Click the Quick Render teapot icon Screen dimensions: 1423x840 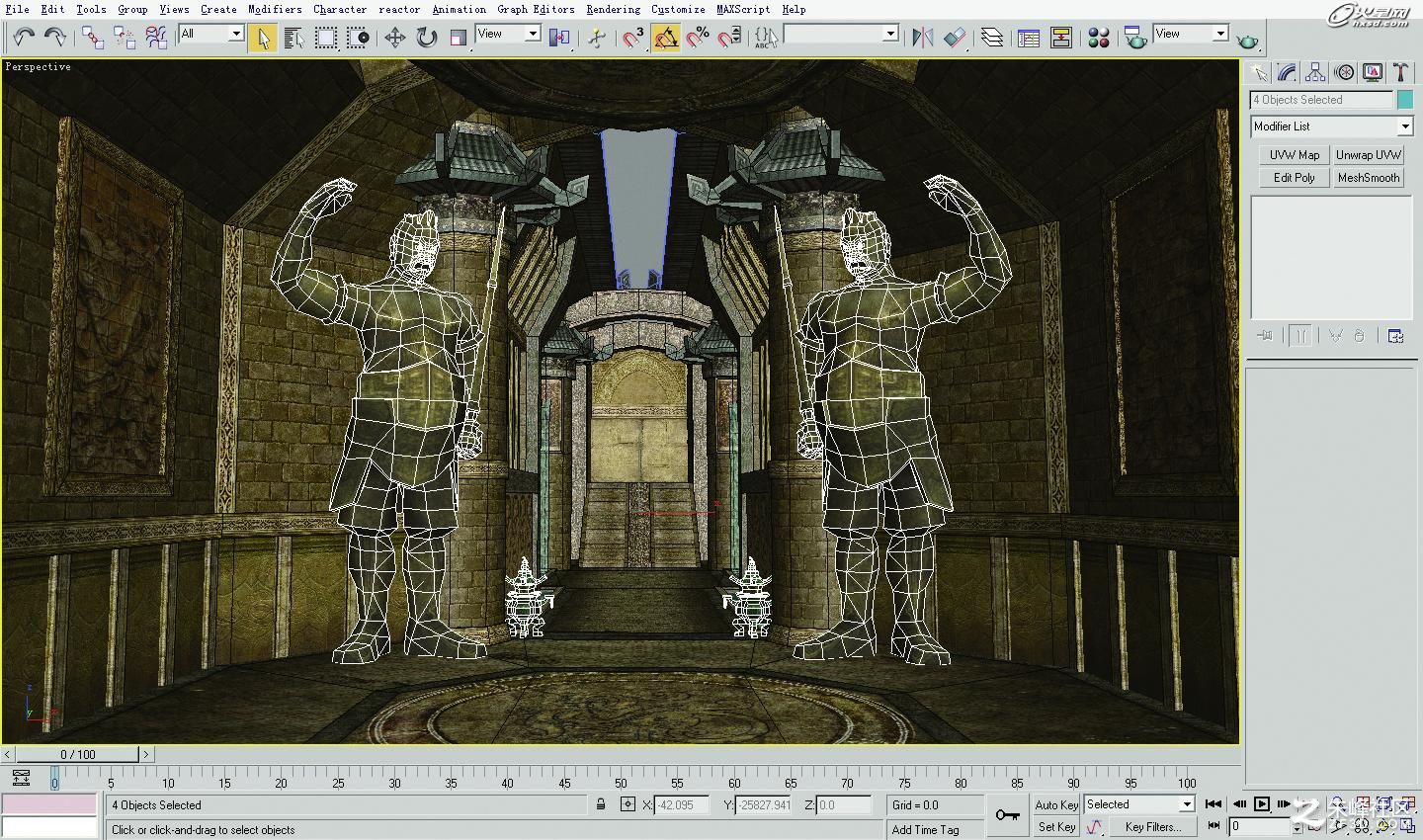pyautogui.click(x=1248, y=41)
